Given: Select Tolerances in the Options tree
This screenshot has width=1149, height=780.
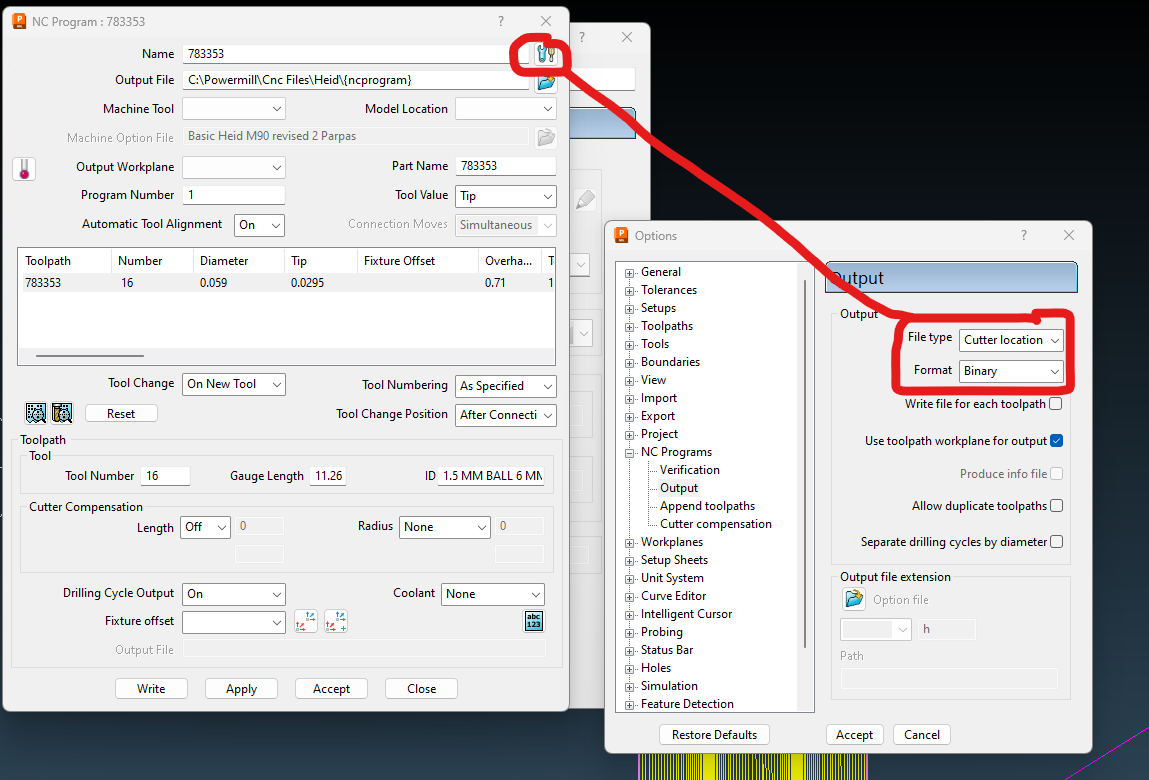Looking at the screenshot, I should click(669, 289).
